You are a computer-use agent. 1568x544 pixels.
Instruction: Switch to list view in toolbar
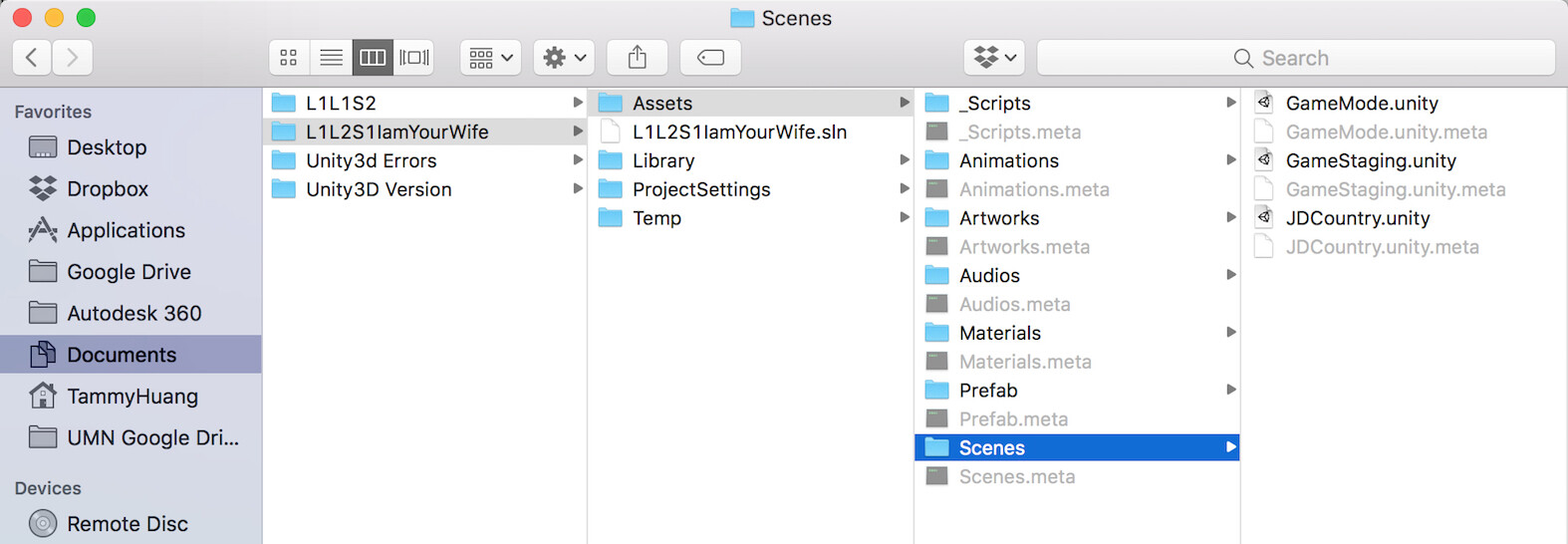coord(331,58)
